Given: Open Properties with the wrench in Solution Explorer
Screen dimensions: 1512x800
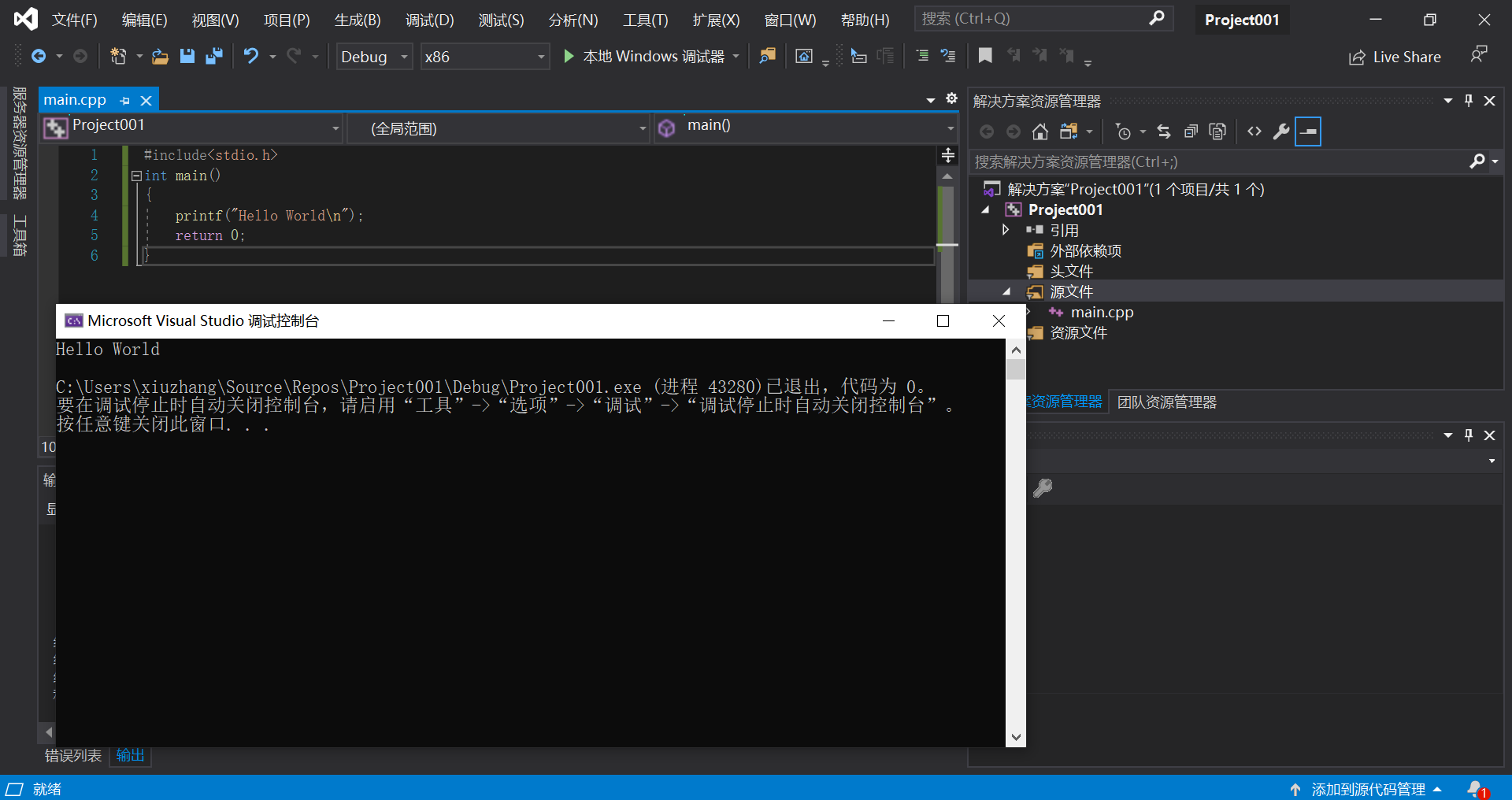Looking at the screenshot, I should (1281, 131).
